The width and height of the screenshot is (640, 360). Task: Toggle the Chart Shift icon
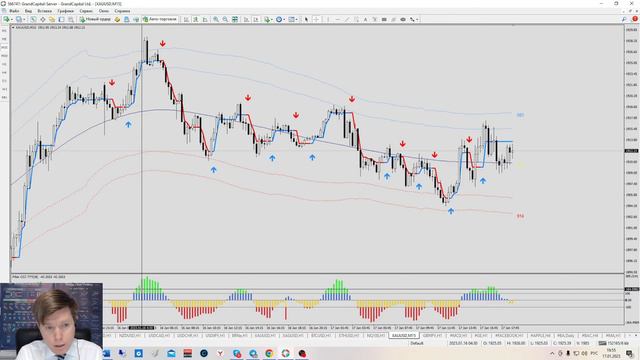[256, 19]
